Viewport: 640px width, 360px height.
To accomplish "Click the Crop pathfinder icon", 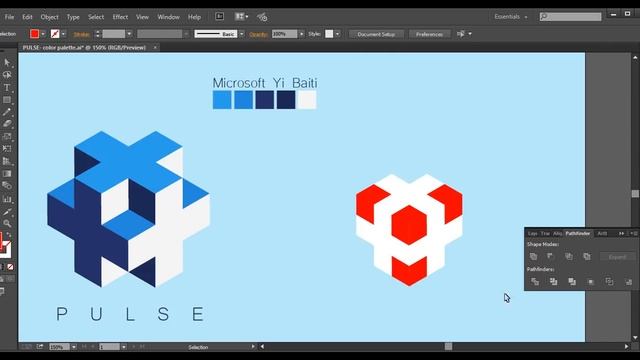I will click(x=591, y=282).
